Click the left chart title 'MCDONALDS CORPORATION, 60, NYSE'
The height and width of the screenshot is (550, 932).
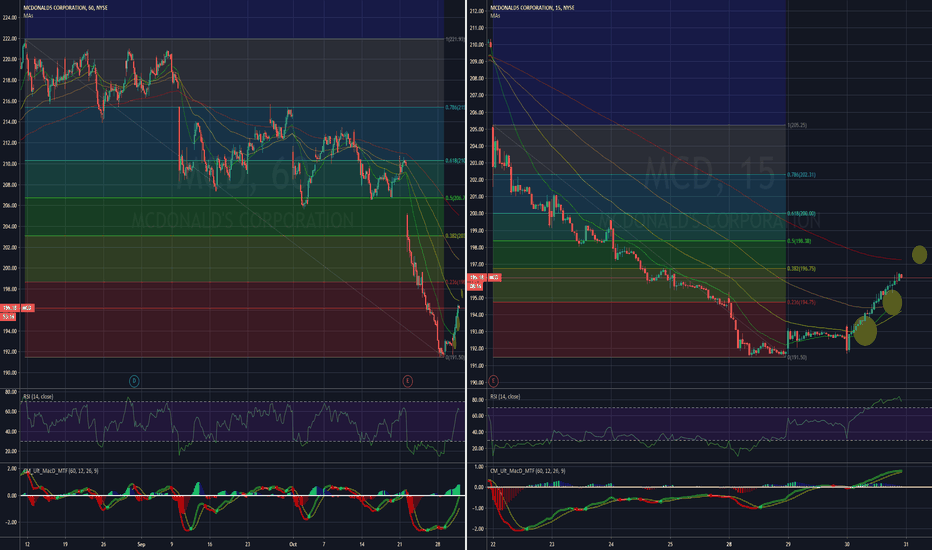click(65, 8)
